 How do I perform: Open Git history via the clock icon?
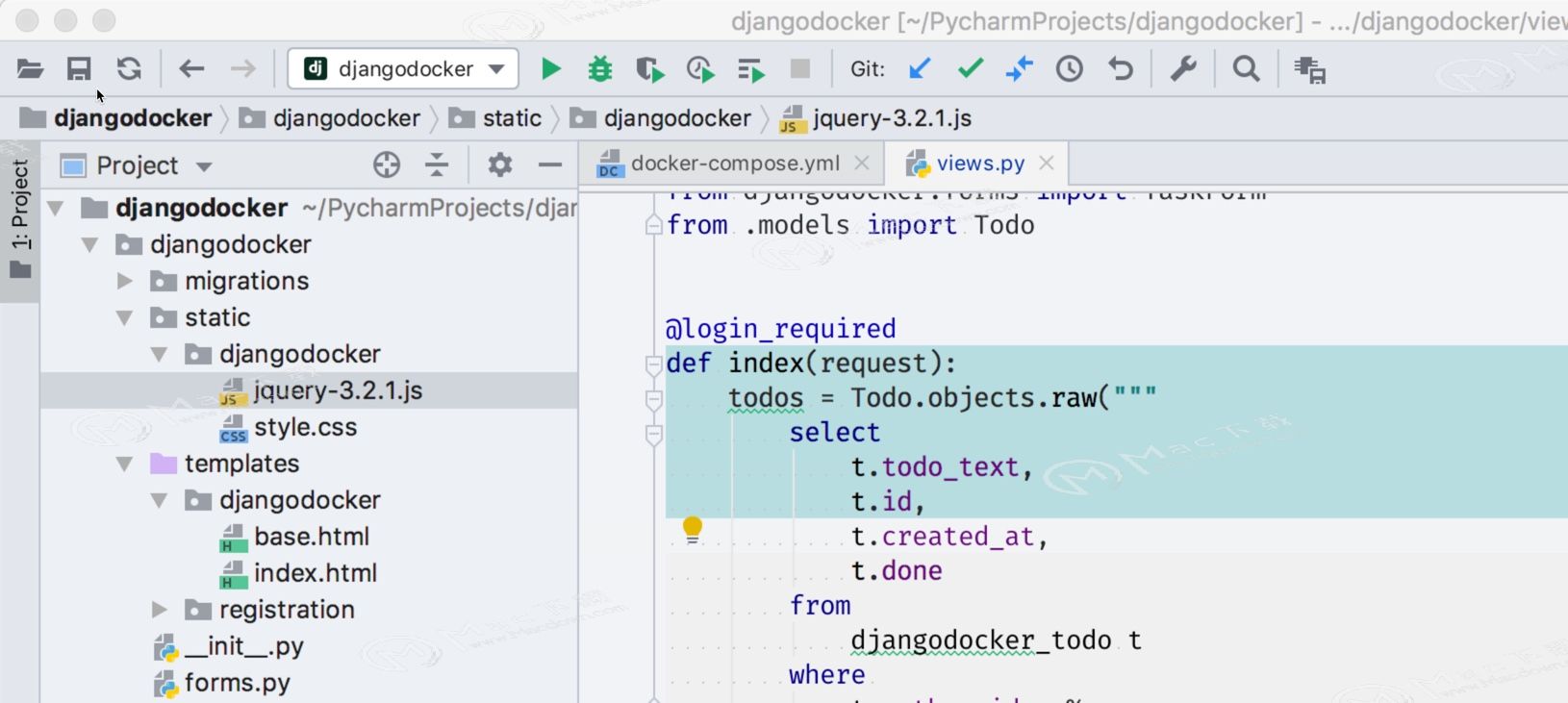coord(1070,69)
